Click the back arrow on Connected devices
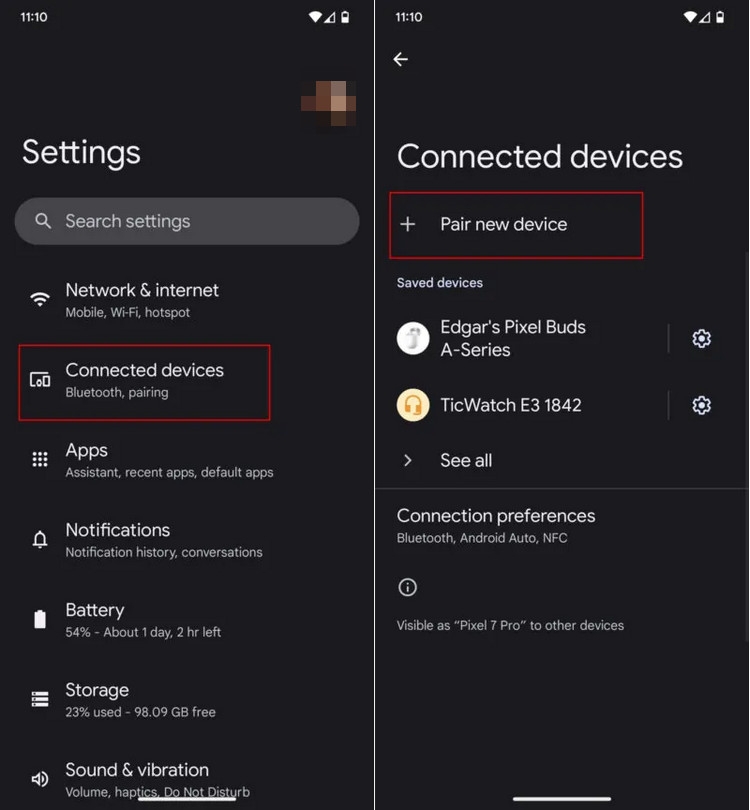 400,59
